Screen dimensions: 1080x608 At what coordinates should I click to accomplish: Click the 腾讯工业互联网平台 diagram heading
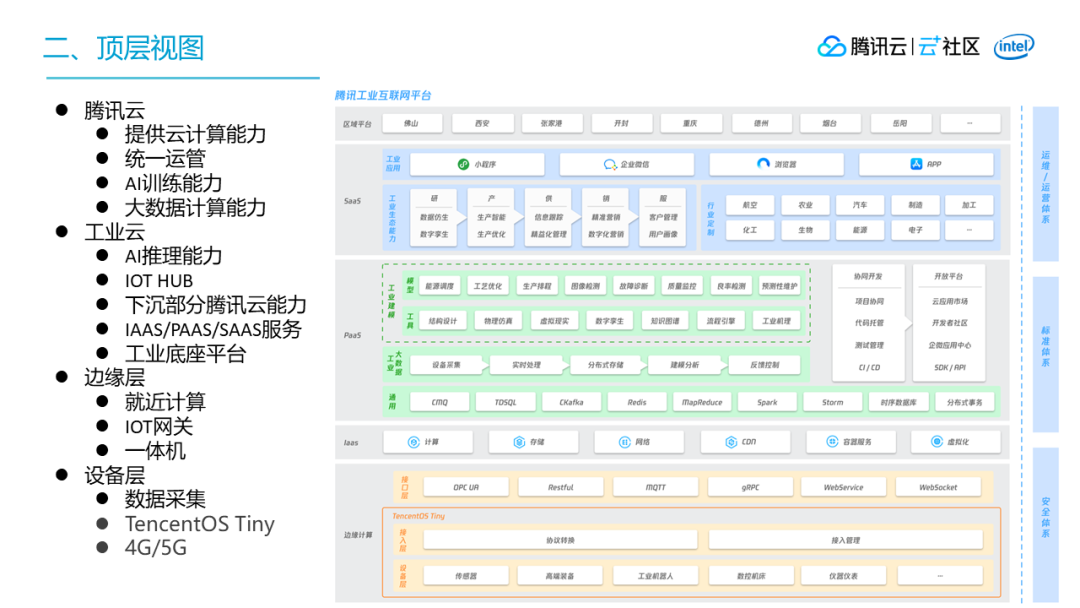(383, 96)
